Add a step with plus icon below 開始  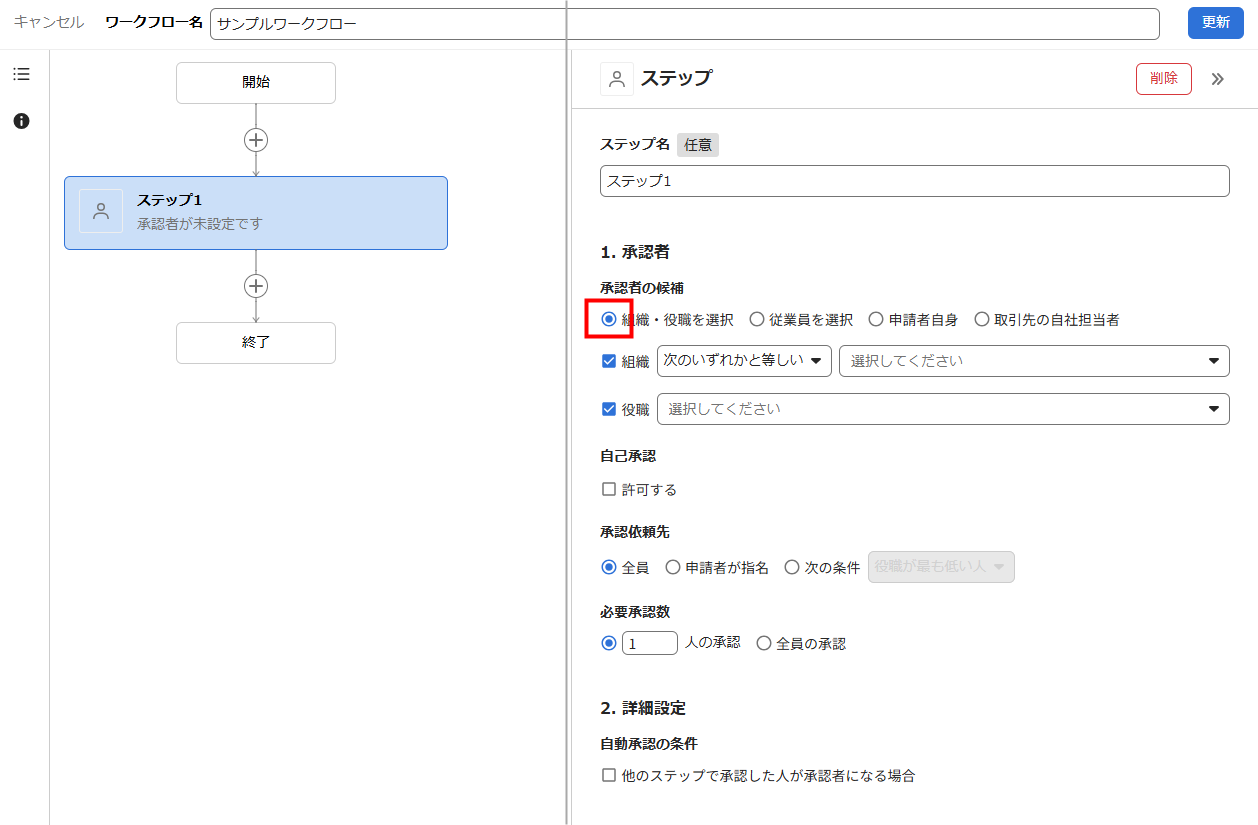256,140
